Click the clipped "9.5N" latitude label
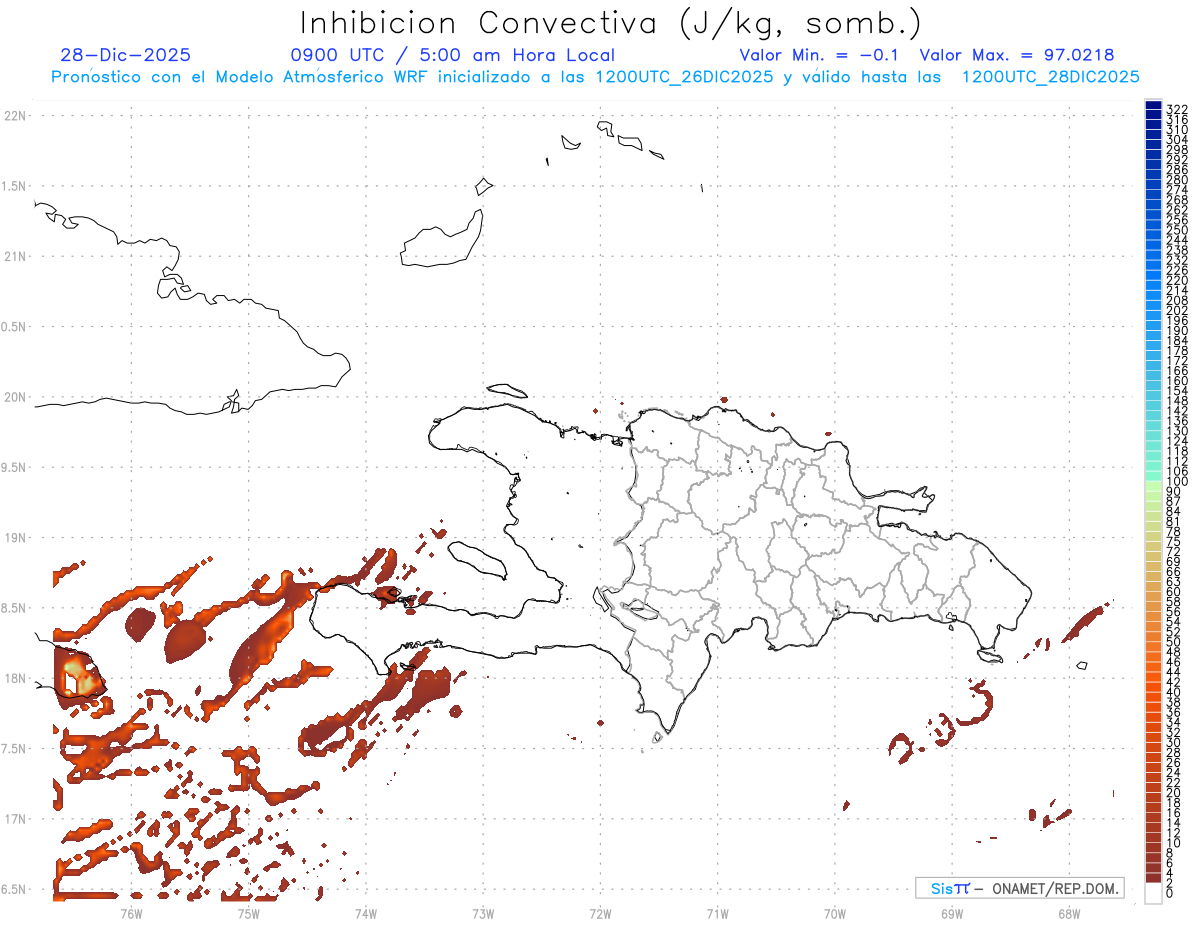The width and height of the screenshot is (1200, 927). (13, 467)
